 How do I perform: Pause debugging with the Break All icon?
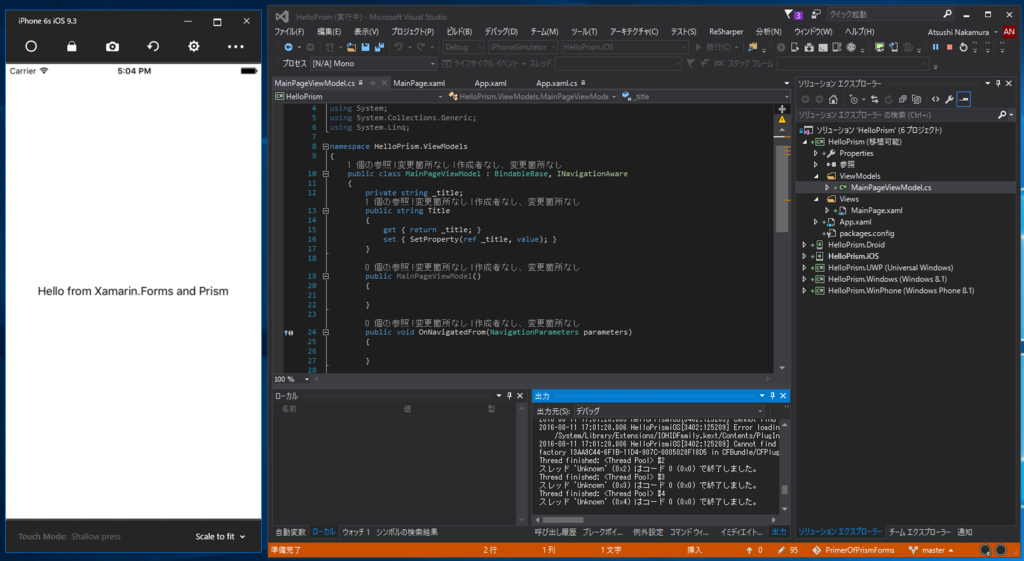936,47
